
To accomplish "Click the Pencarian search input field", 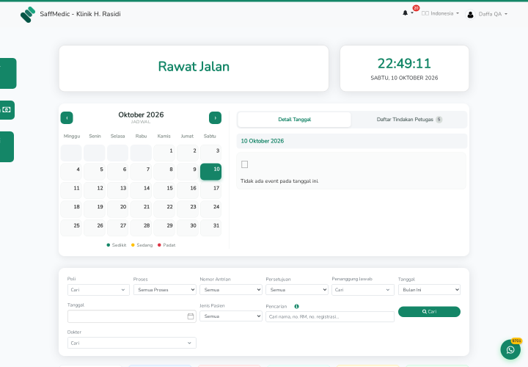I will coord(330,316).
